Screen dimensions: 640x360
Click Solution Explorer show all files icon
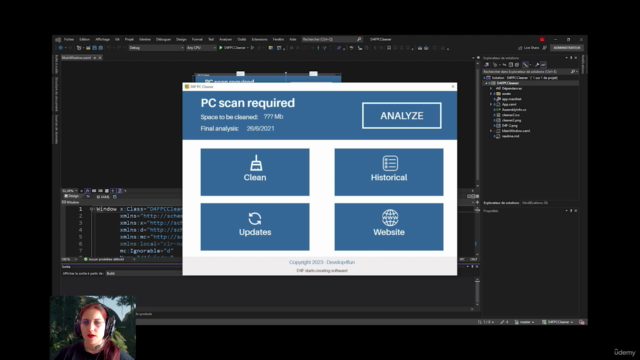tap(517, 64)
